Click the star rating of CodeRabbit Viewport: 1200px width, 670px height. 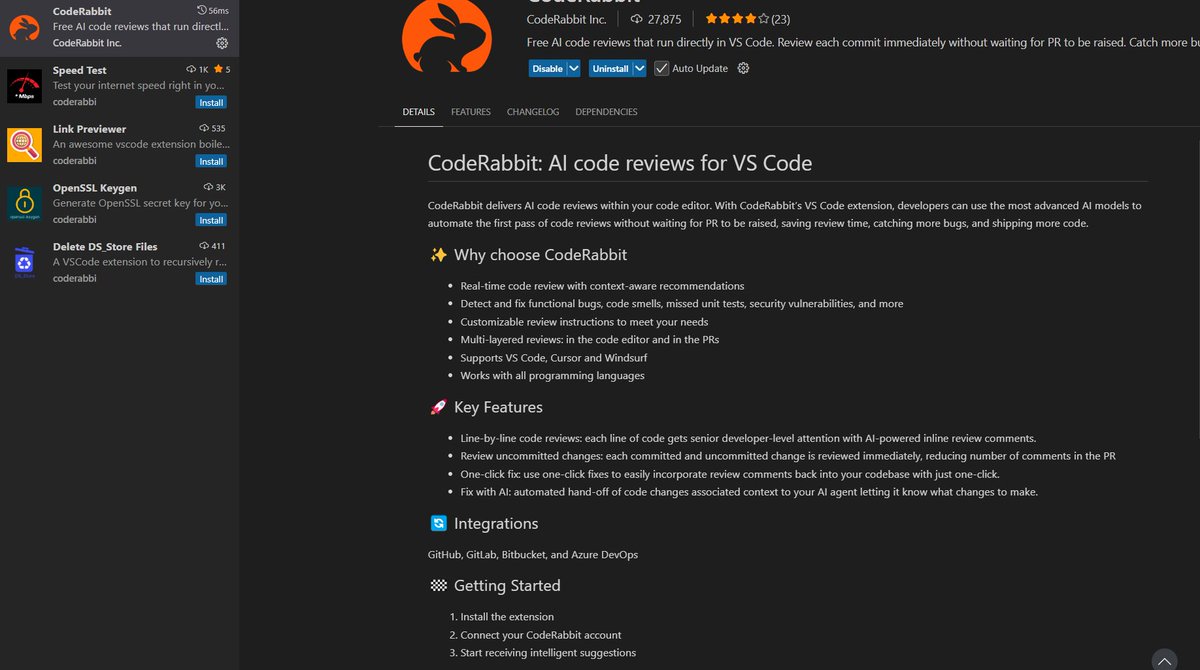748,18
